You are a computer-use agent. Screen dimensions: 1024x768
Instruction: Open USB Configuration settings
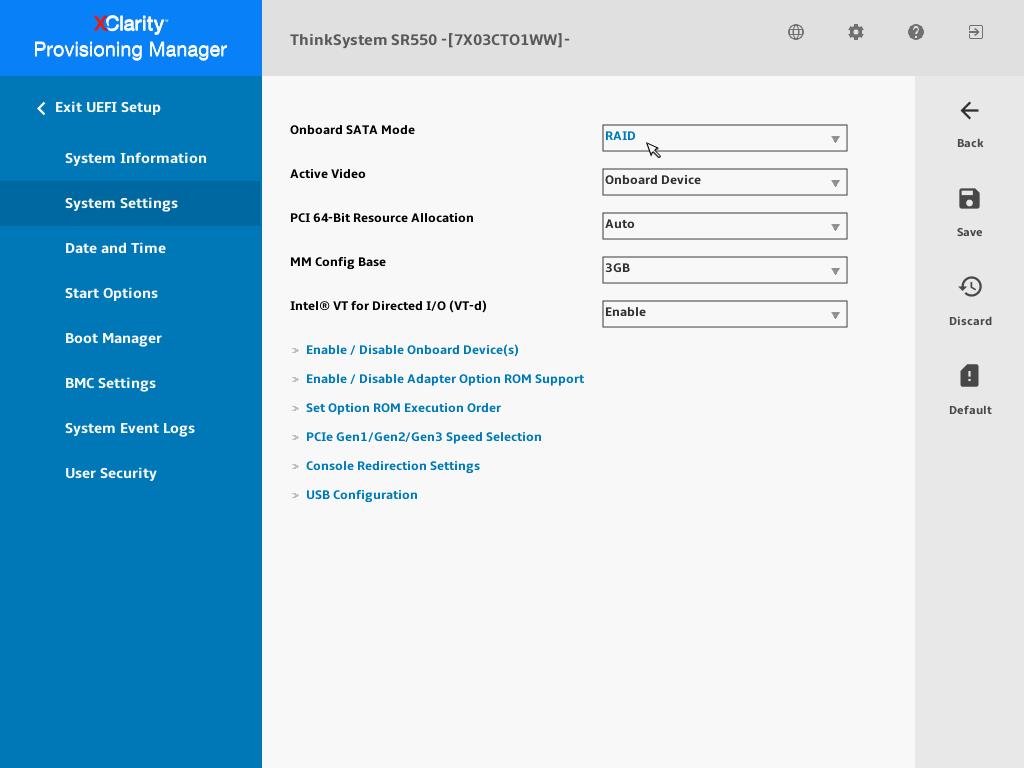[x=362, y=495]
